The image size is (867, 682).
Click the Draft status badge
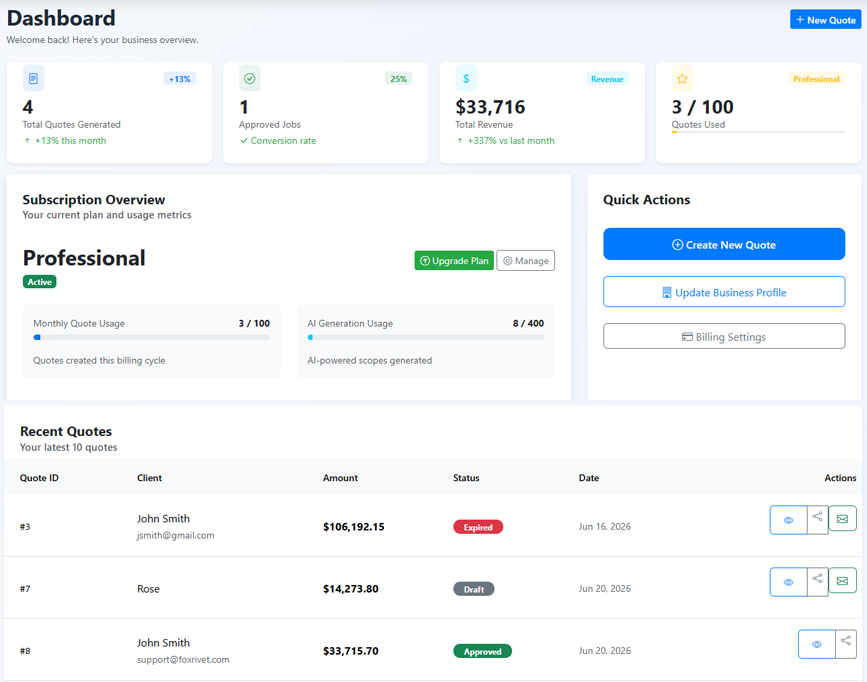tap(474, 589)
